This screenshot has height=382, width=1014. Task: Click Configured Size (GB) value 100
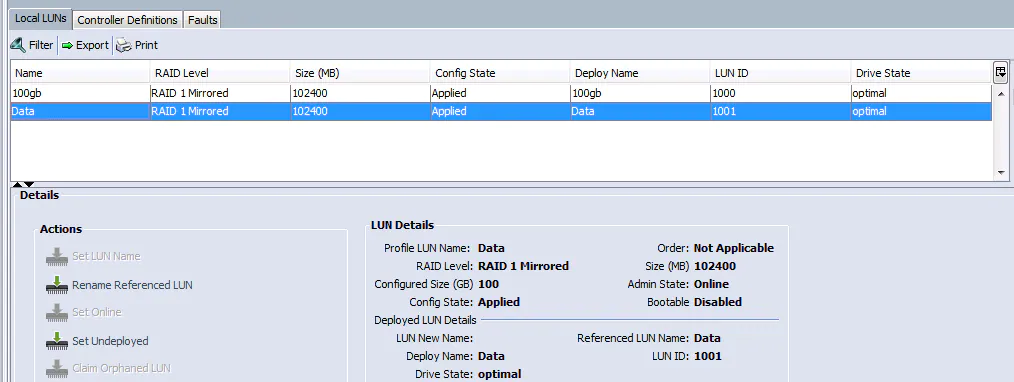point(488,284)
